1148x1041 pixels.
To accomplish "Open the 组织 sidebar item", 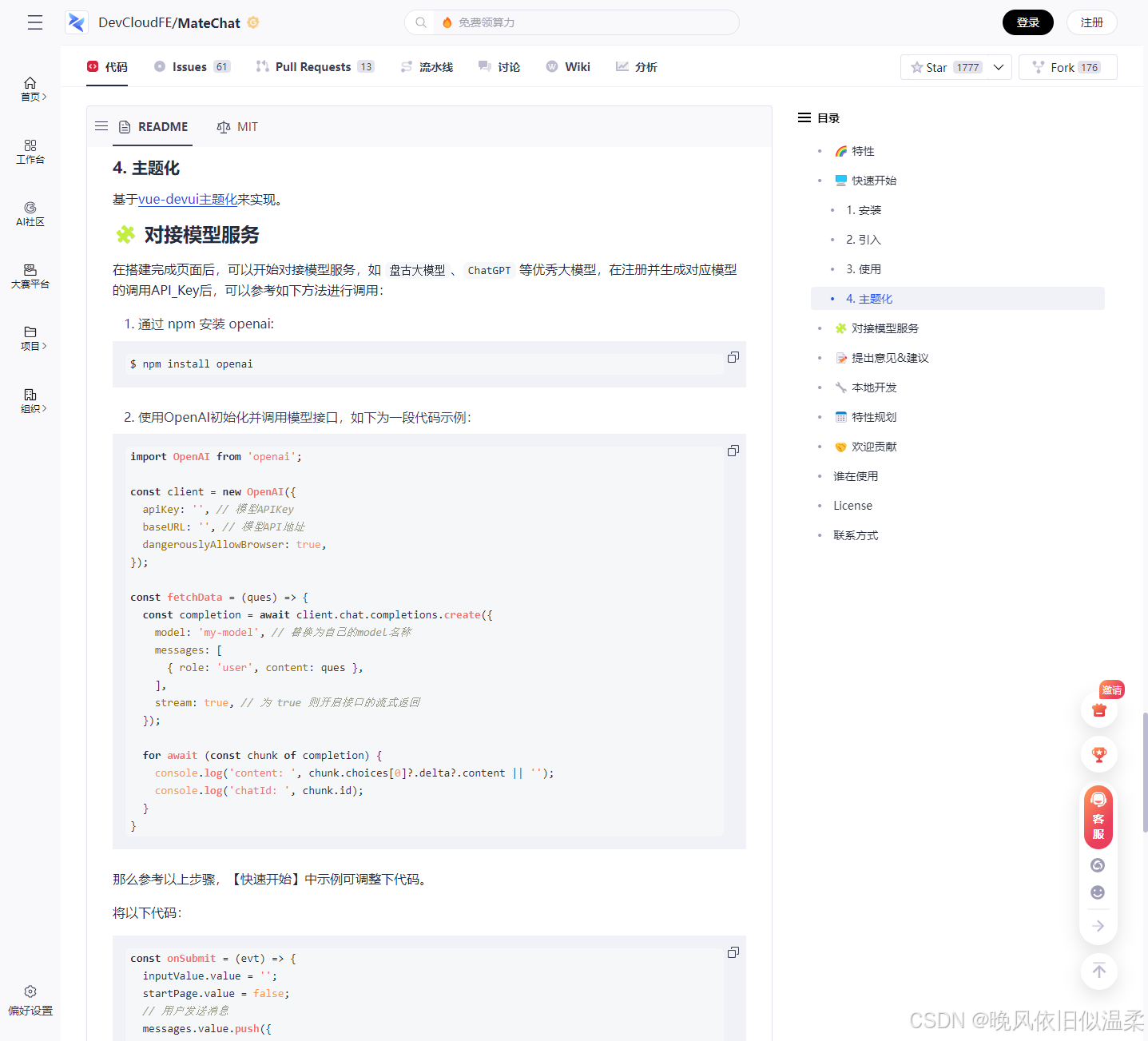I will tap(30, 400).
